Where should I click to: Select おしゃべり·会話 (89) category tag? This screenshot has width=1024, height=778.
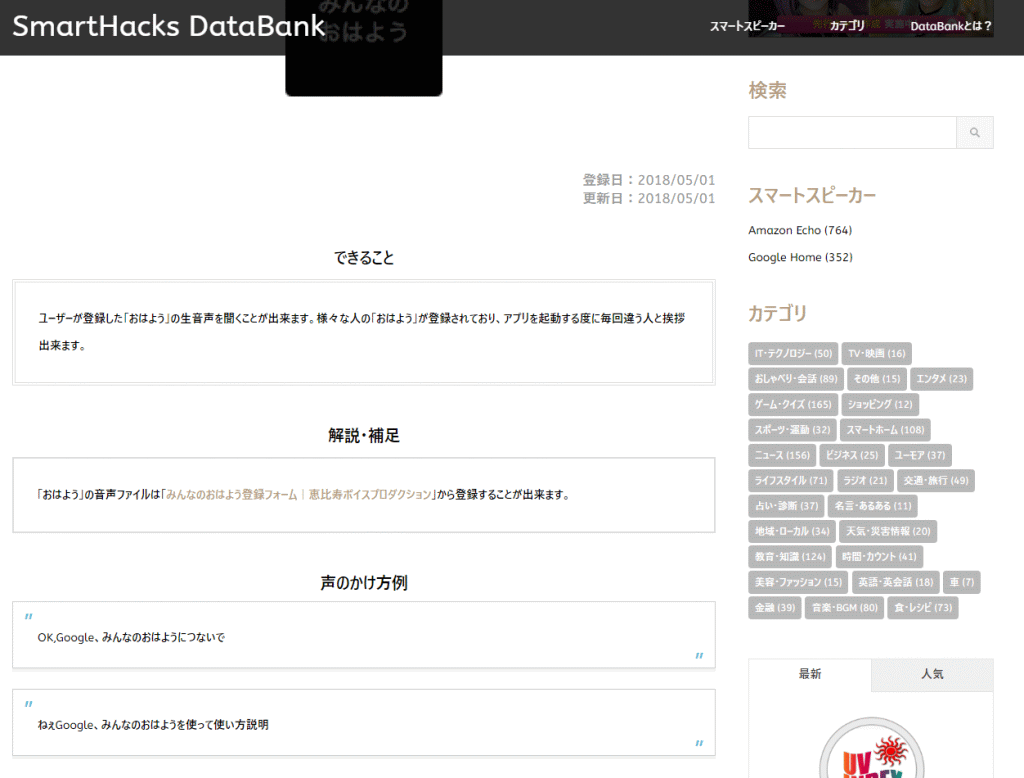pos(795,379)
